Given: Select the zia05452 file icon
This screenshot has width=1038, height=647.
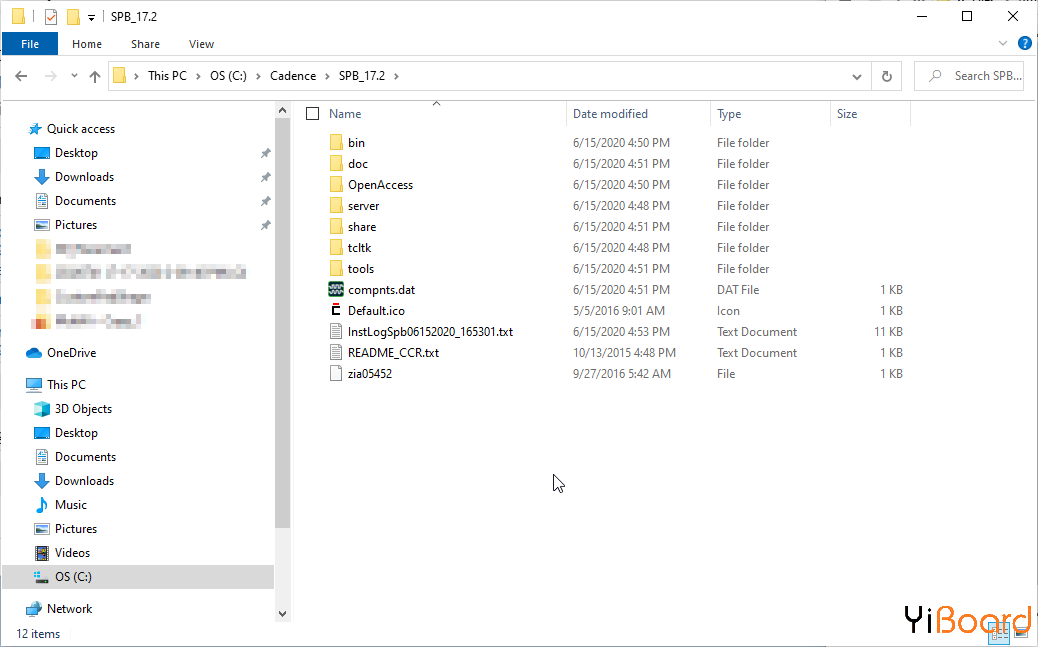Looking at the screenshot, I should (336, 373).
